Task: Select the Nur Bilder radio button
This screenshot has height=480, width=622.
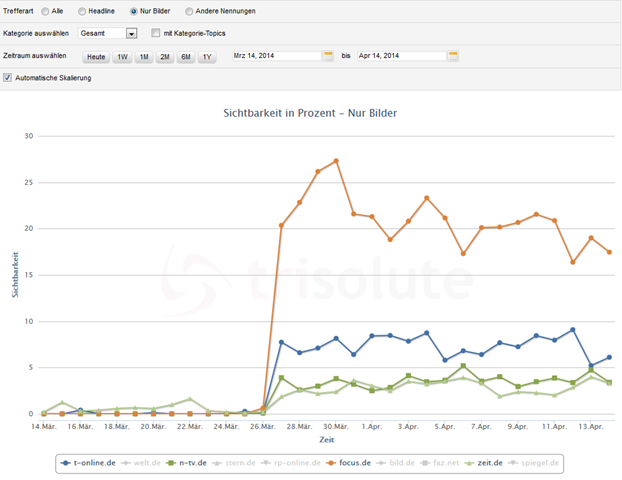Action: (x=134, y=12)
